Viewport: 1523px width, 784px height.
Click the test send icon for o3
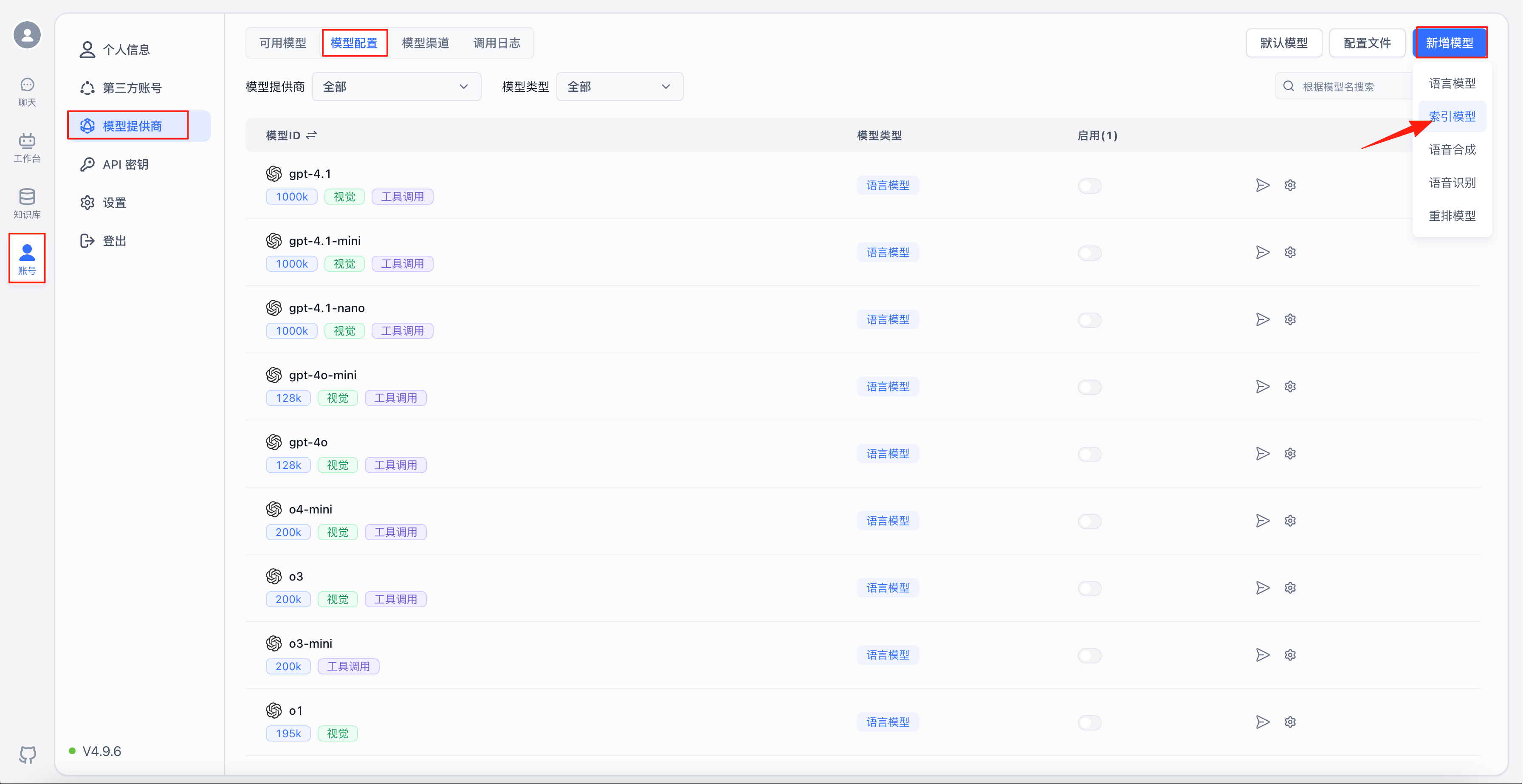tap(1262, 588)
